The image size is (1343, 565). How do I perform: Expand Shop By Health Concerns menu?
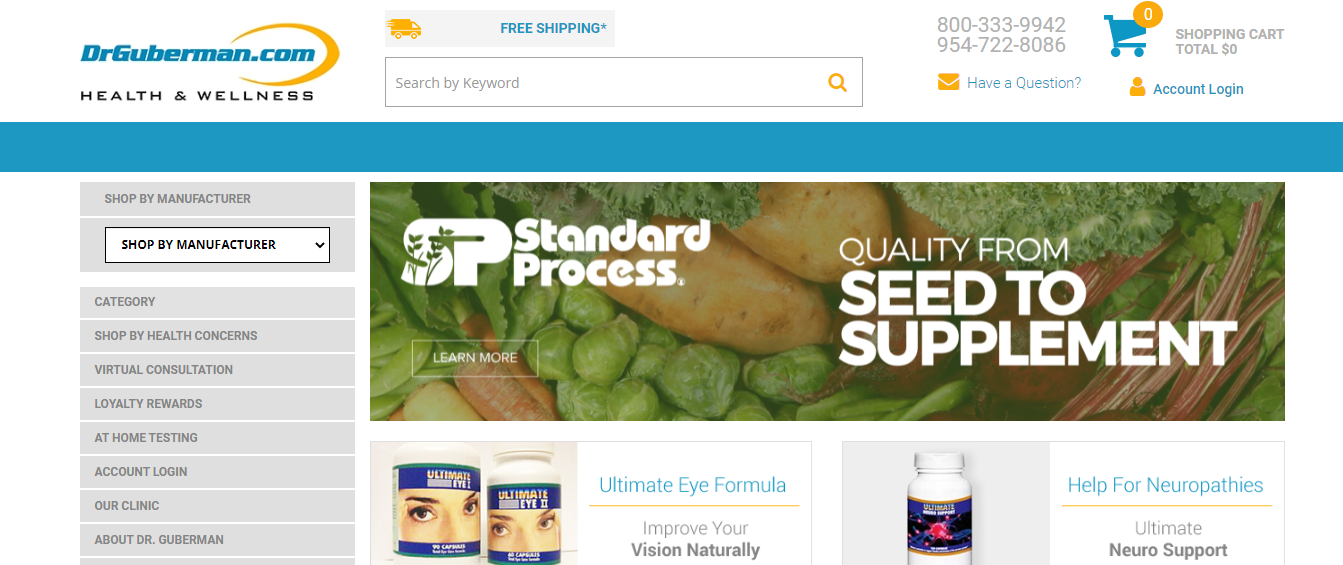pos(217,336)
